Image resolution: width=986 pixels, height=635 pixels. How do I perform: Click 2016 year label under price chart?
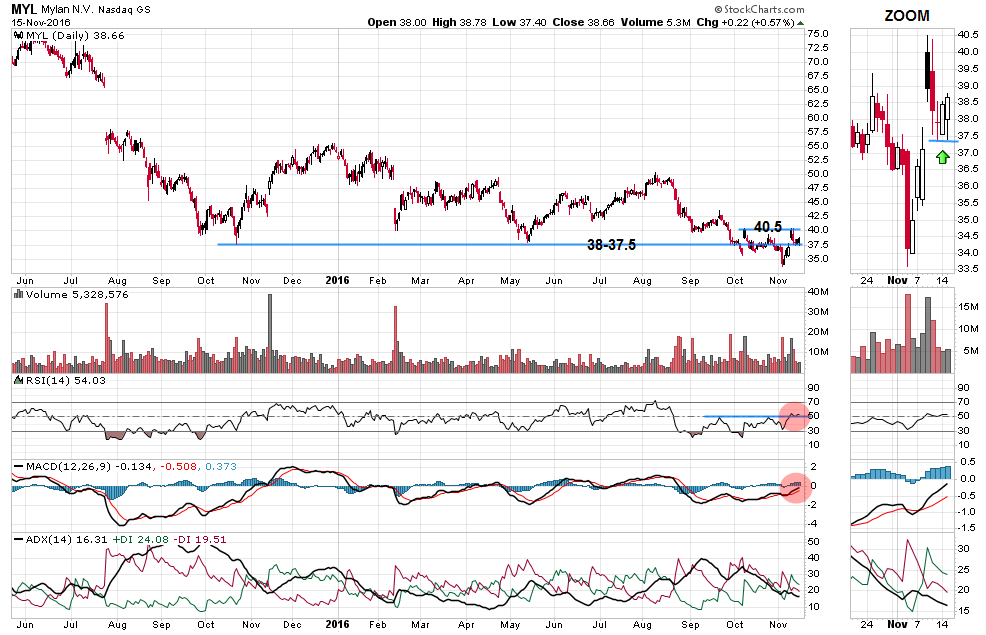[337, 280]
